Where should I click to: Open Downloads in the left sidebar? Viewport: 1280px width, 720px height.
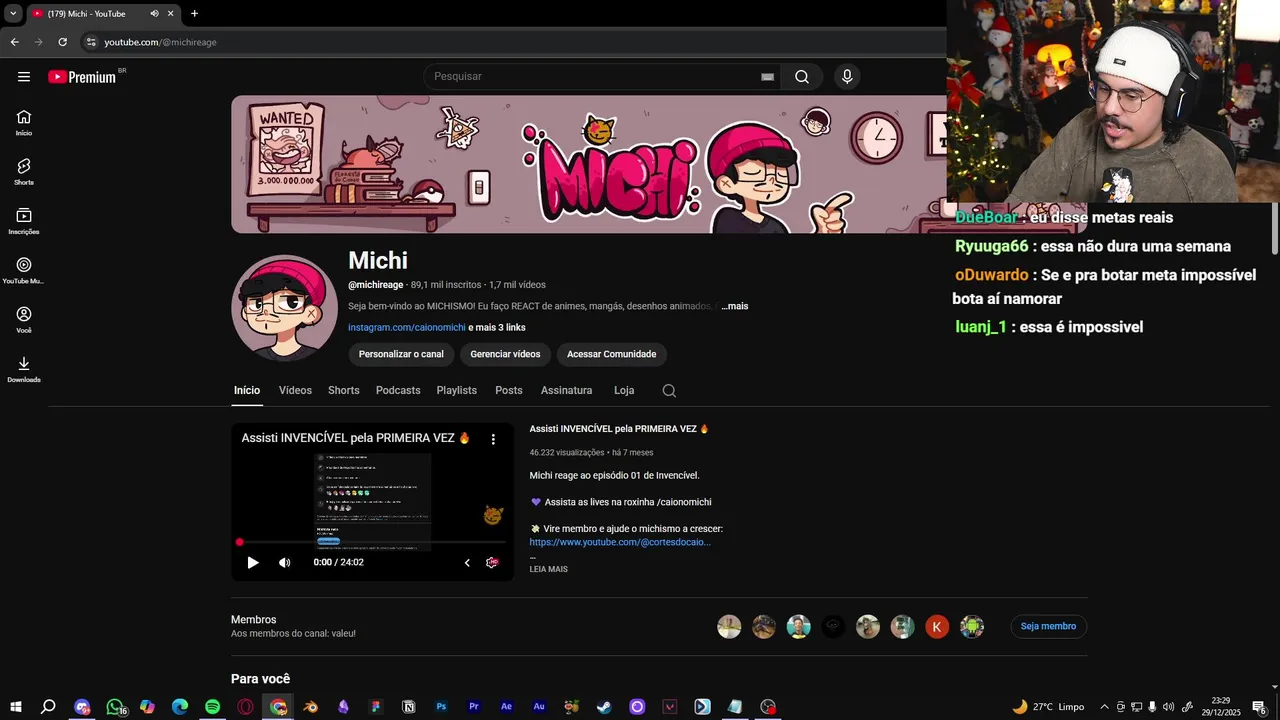click(24, 369)
